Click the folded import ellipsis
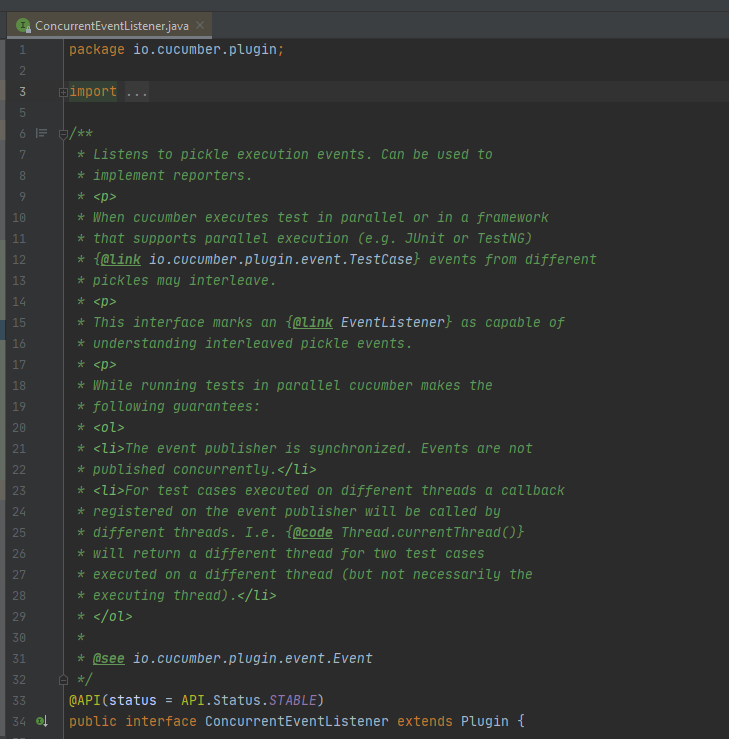The height and width of the screenshot is (739, 729). [x=137, y=91]
